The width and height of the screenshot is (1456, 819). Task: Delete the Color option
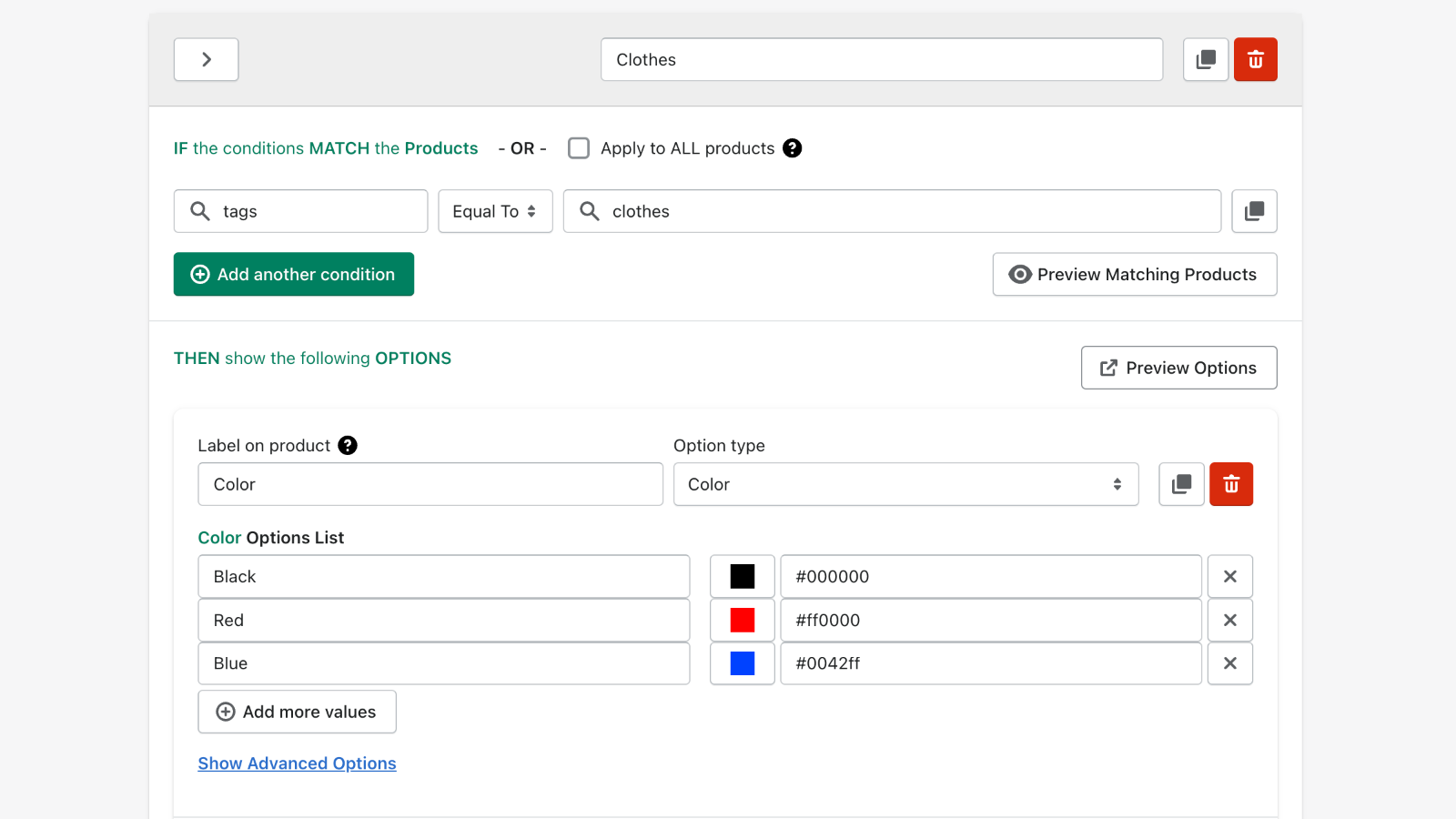click(x=1231, y=484)
